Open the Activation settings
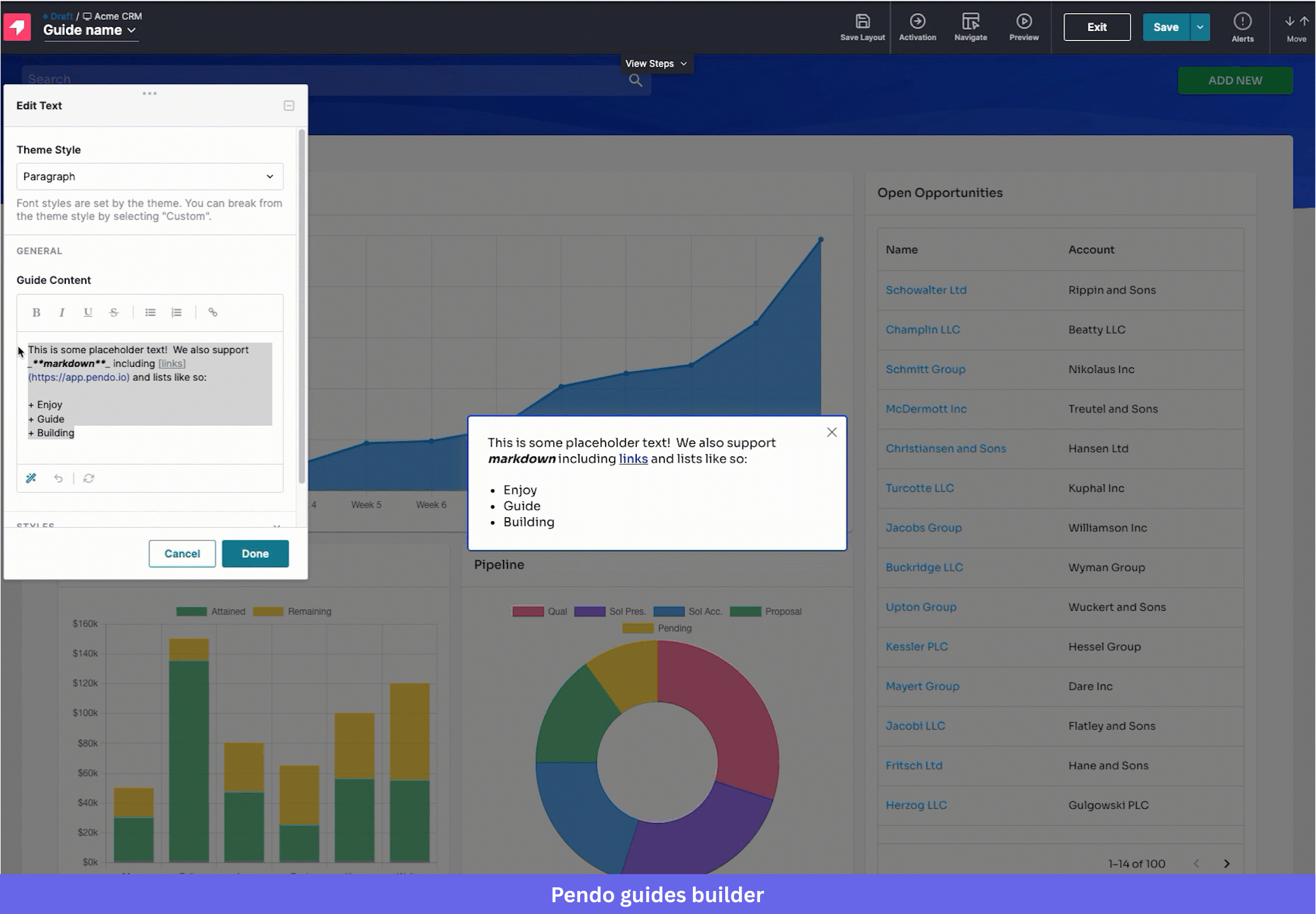Viewport: 1316px width, 914px height. point(917,27)
